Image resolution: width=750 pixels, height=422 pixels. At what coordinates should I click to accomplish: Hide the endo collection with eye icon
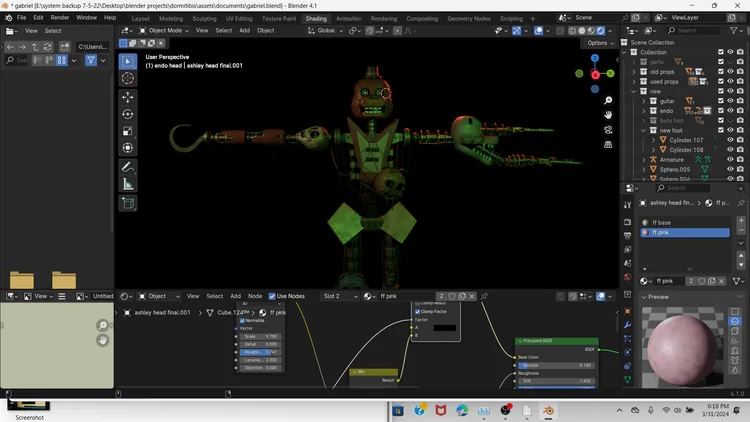click(730, 111)
